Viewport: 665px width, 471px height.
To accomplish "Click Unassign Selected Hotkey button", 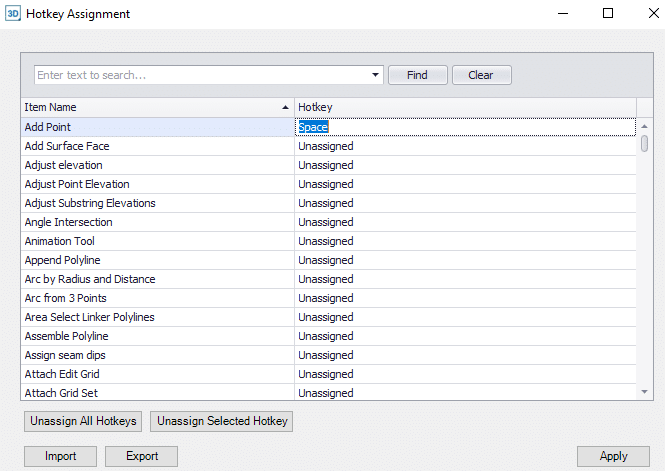I will [221, 421].
